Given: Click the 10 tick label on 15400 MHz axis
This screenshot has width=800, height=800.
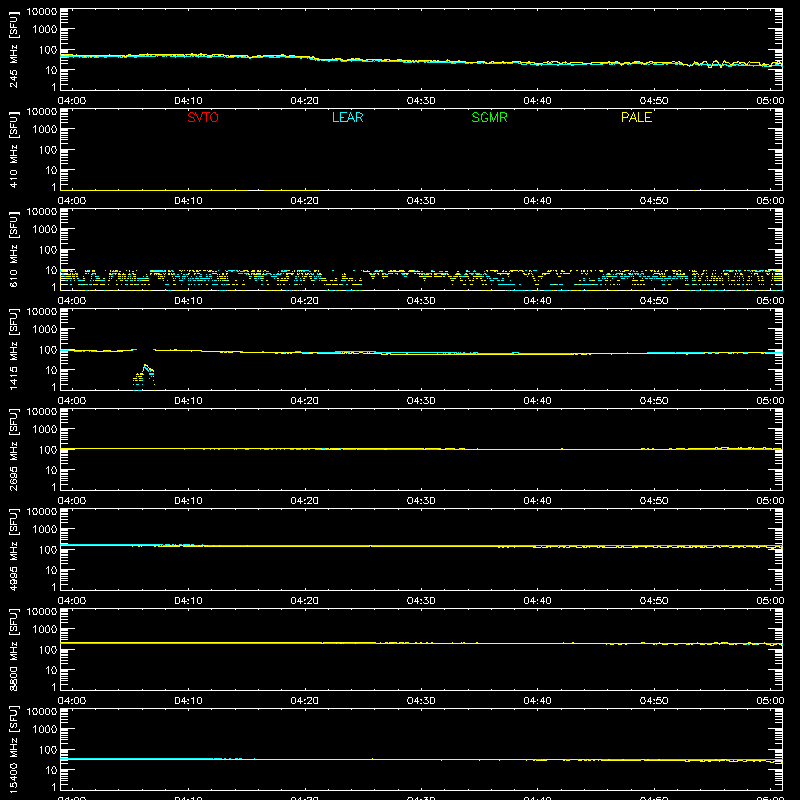Looking at the screenshot, I should [x=51, y=770].
